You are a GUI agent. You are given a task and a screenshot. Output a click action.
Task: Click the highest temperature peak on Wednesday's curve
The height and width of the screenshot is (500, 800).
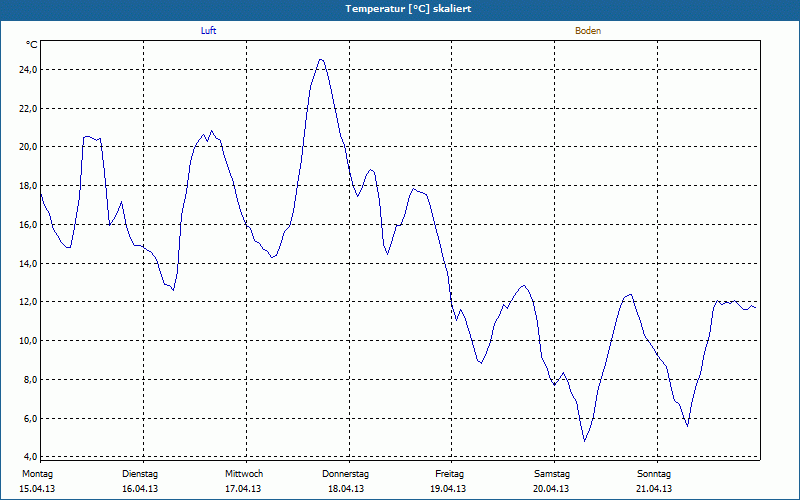(321, 60)
